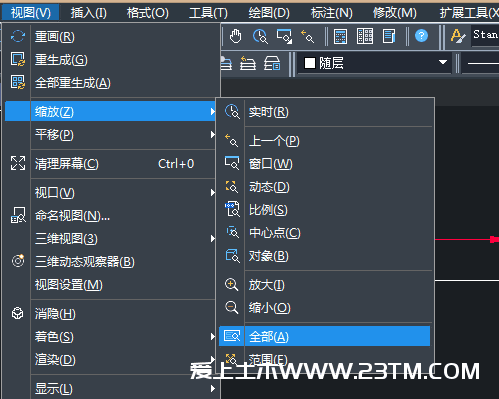Screen dimensions: 499x399
Task: Click the 3D orbit icon
Action: coord(18,260)
